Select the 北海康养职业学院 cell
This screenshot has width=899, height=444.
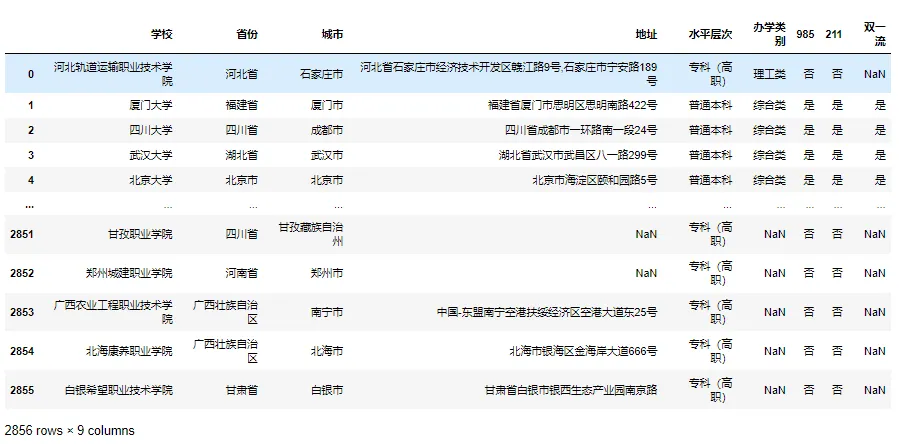point(128,351)
